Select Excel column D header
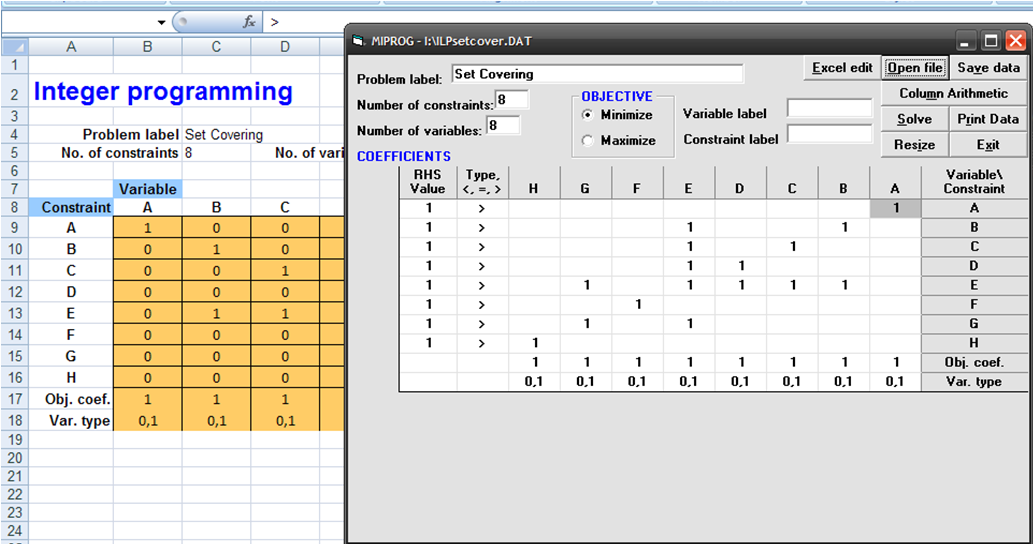The width and height of the screenshot is (1034, 545). coord(285,47)
